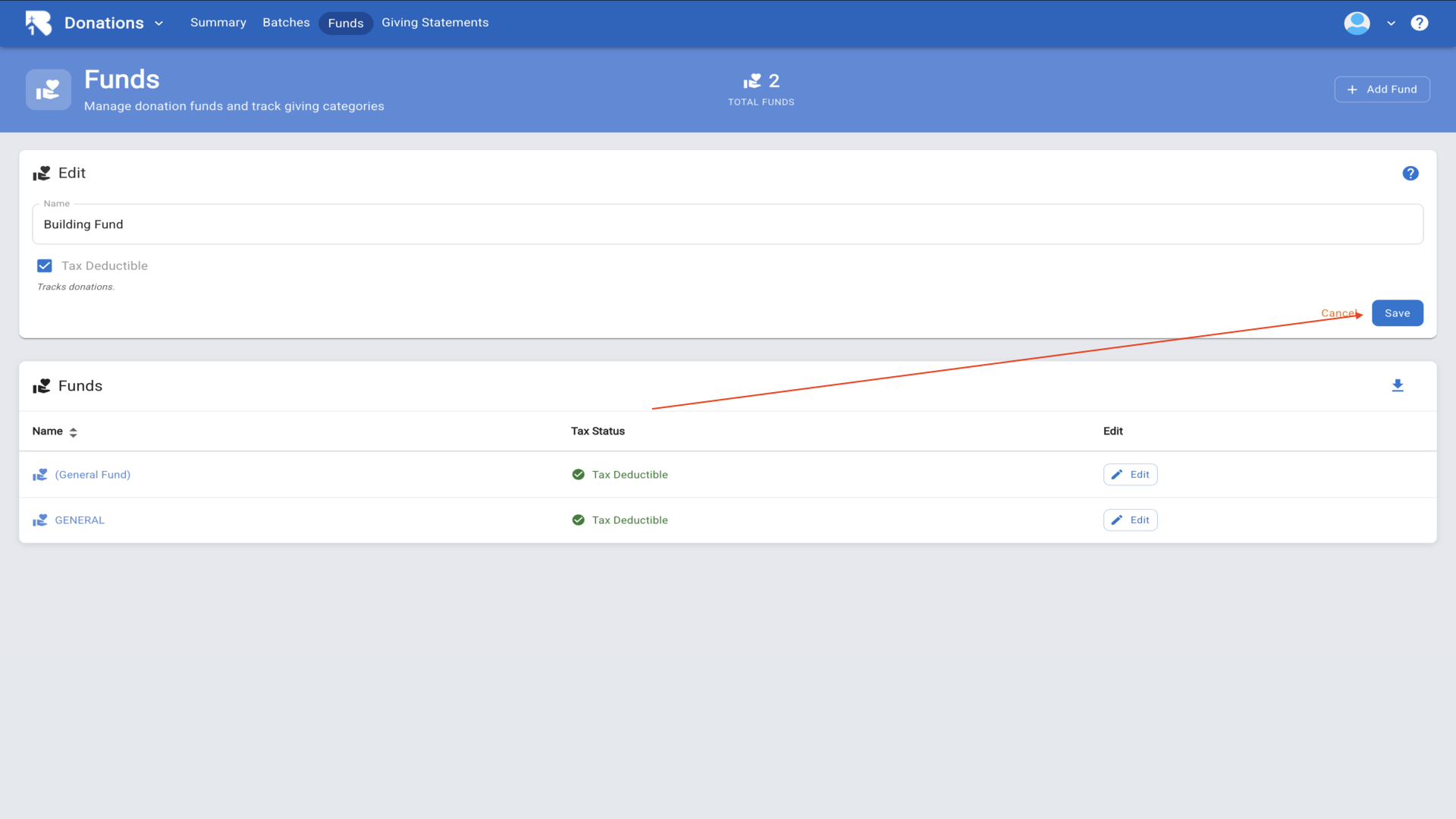
Task: Save the Building Fund changes
Action: [x=1397, y=313]
